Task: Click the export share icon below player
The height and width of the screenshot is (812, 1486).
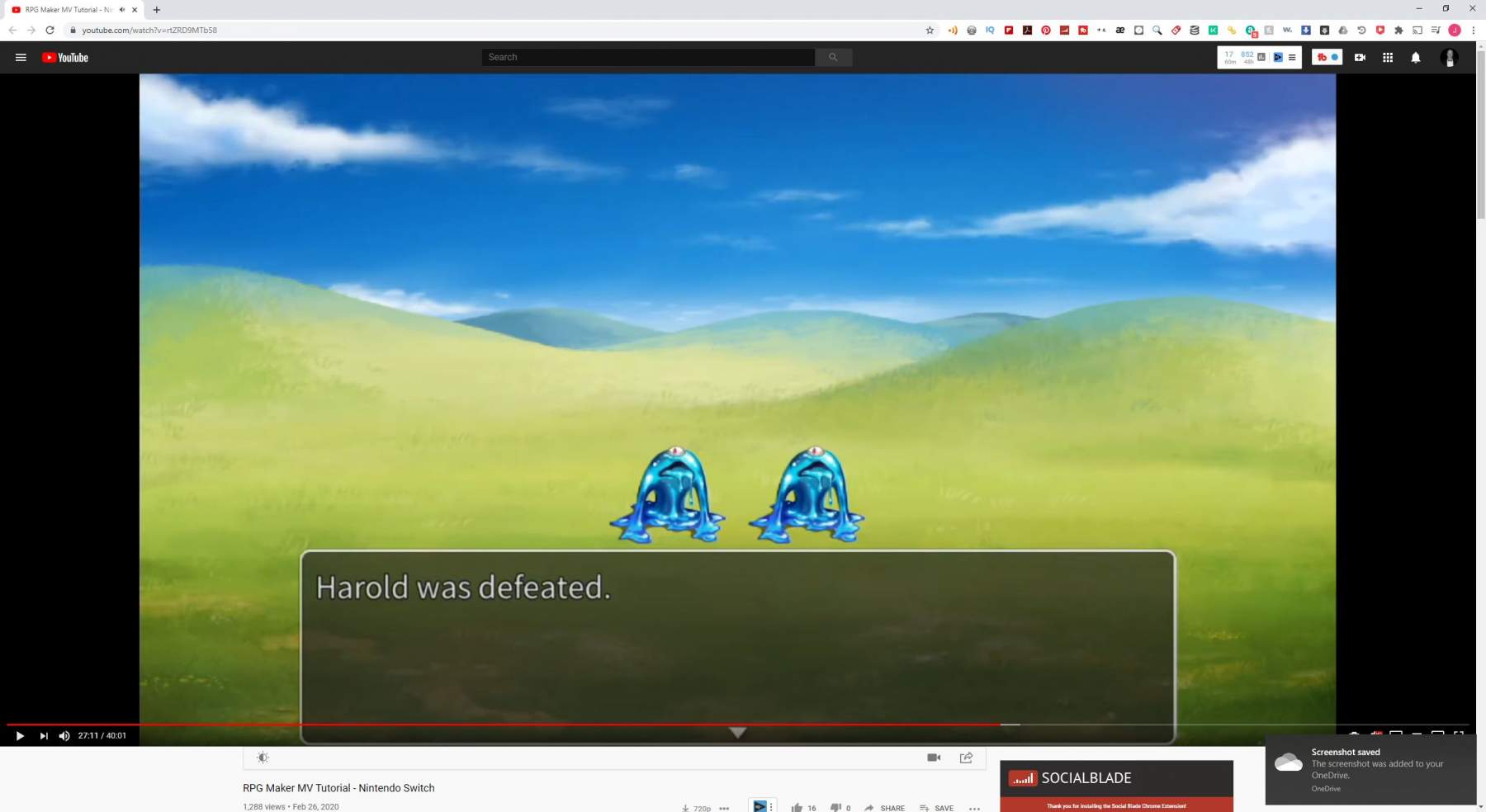Action: pyautogui.click(x=966, y=758)
